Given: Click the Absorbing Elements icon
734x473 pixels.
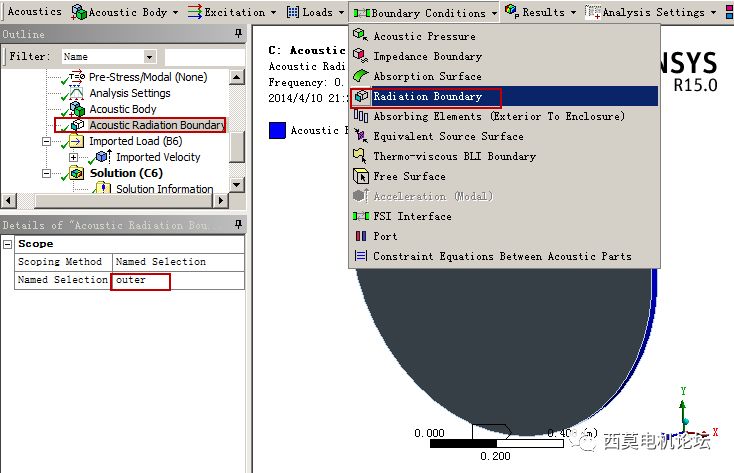Looking at the screenshot, I should click(x=360, y=115).
